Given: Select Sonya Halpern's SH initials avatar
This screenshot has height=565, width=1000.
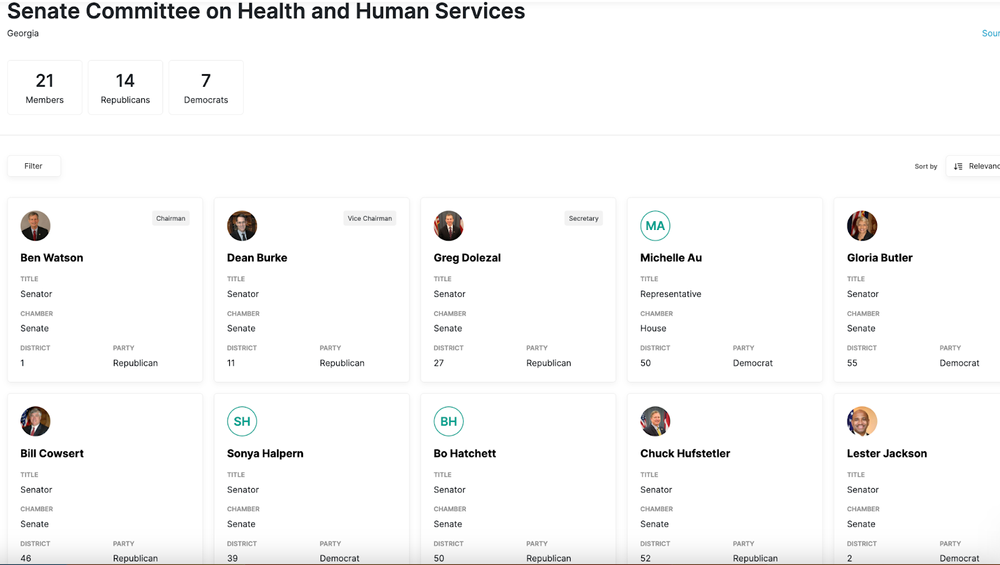Looking at the screenshot, I should 242,422.
